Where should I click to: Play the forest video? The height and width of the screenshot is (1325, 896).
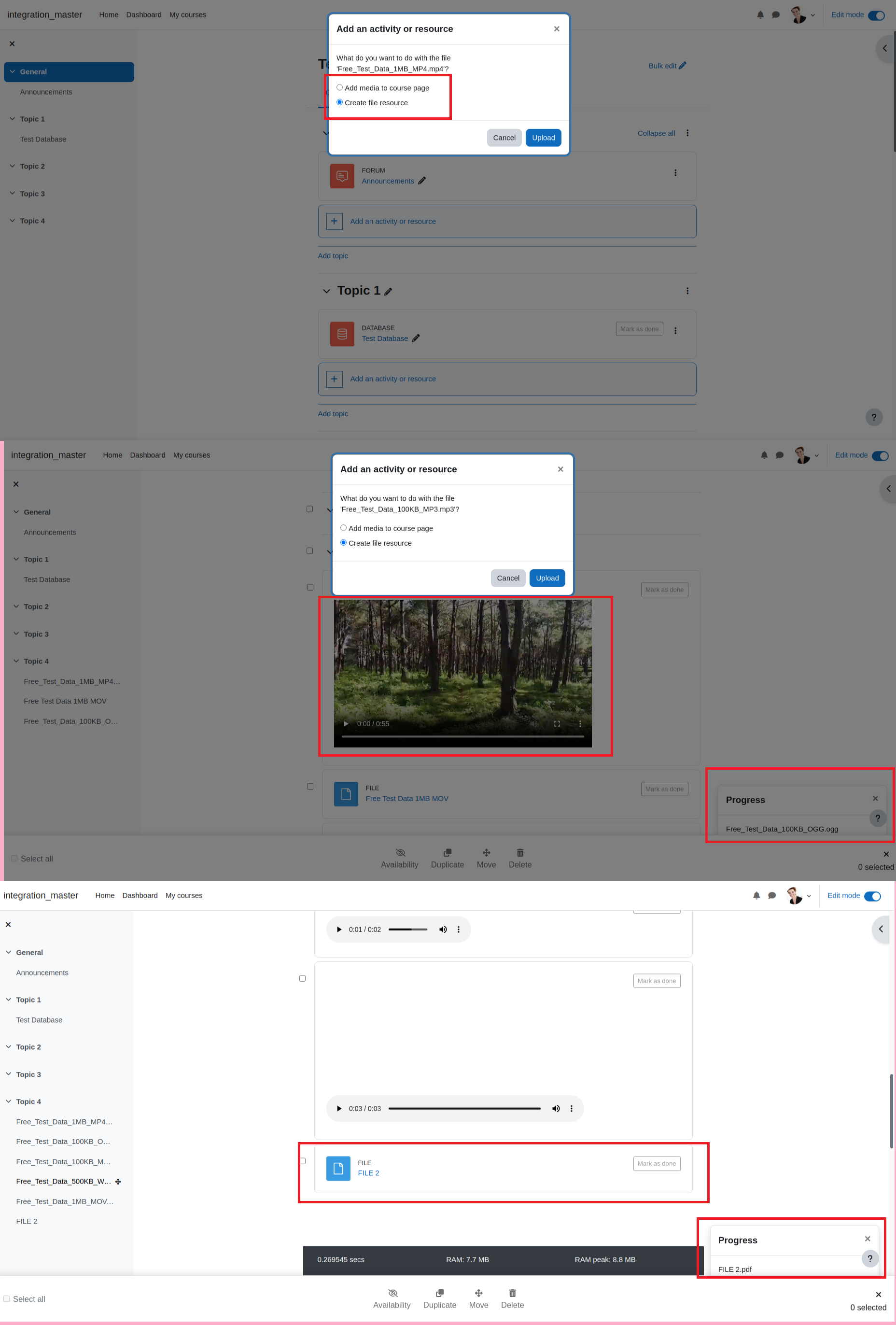tap(345, 723)
